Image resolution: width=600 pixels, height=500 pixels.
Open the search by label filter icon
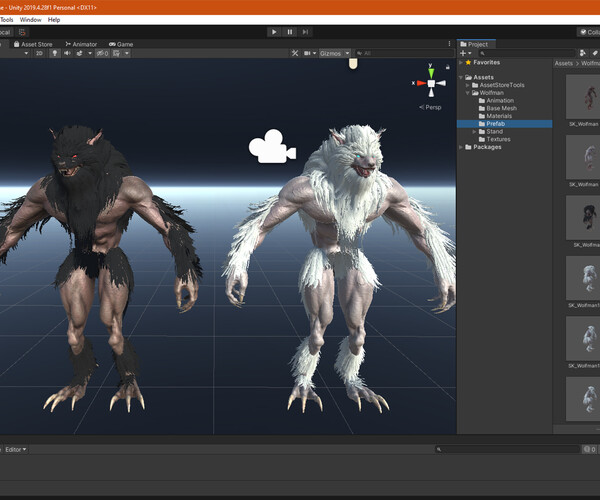tap(595, 53)
